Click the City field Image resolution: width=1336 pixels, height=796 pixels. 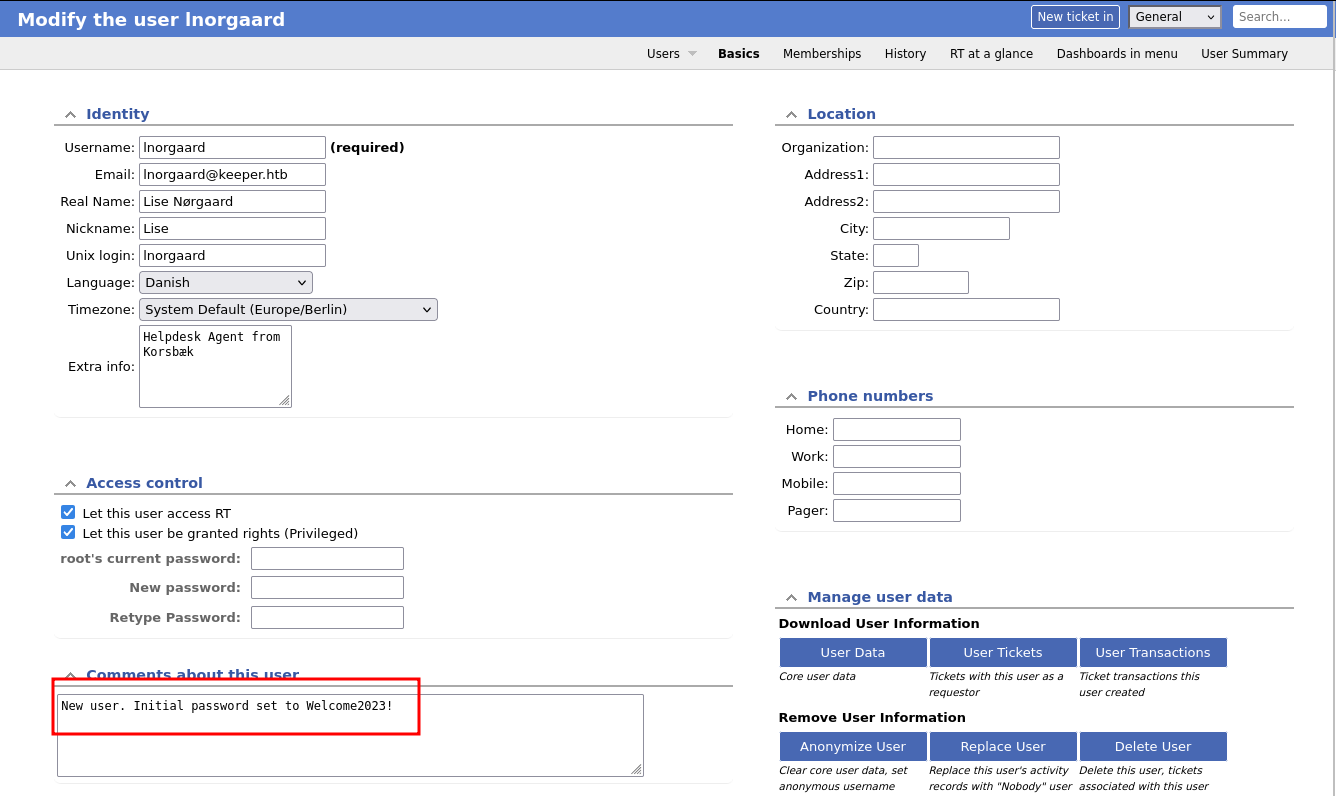pyautogui.click(x=941, y=229)
